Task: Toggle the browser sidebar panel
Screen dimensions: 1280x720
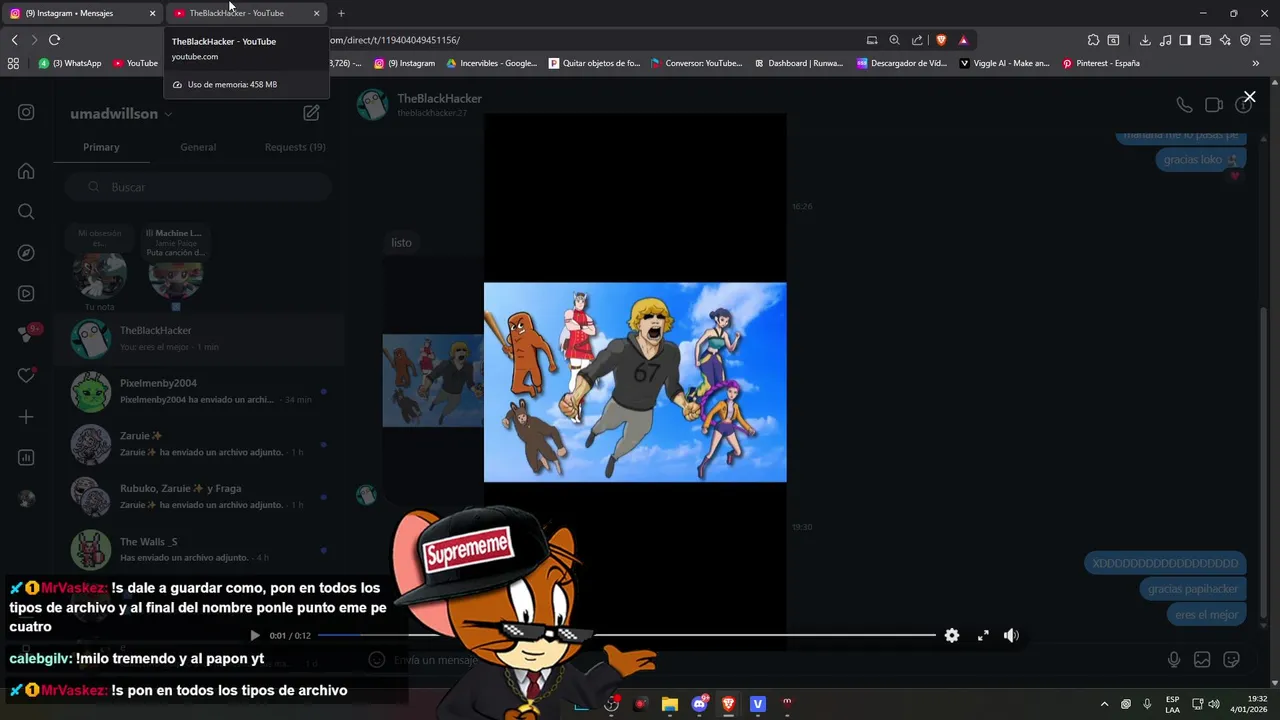Action: pyautogui.click(x=1185, y=40)
